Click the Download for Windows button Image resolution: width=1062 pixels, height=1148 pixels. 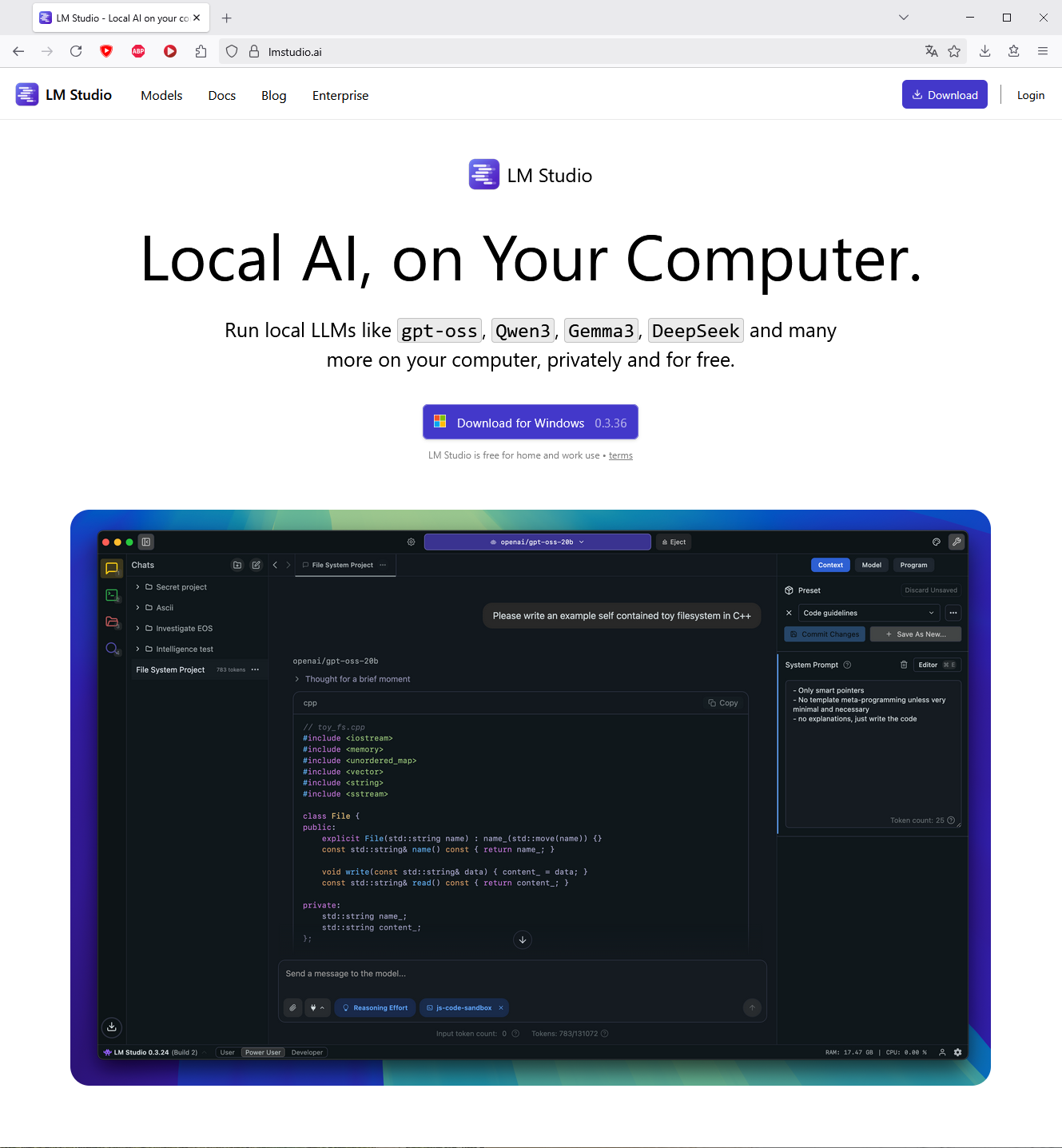530,423
